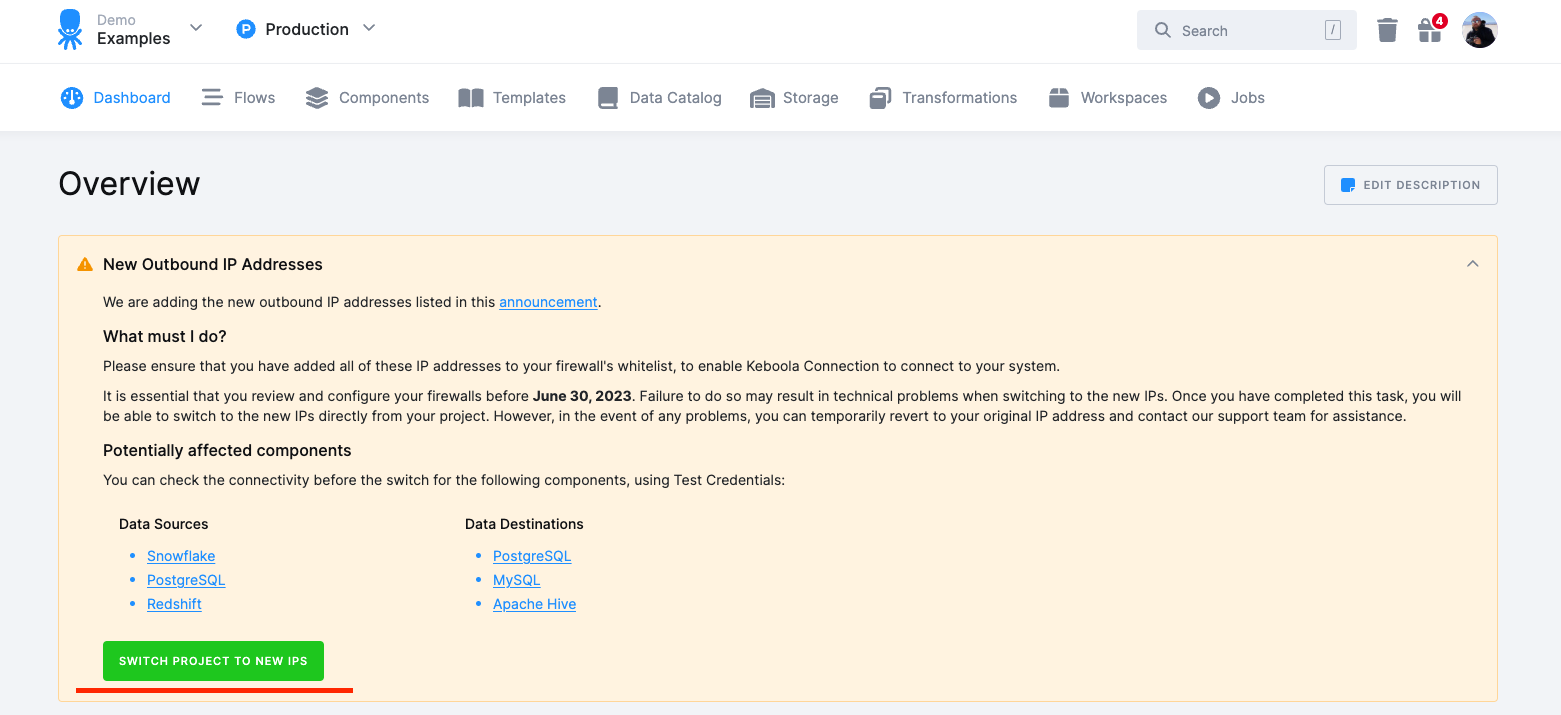This screenshot has height=715, width=1561.
Task: Click the Flows lines icon
Action: pos(211,98)
